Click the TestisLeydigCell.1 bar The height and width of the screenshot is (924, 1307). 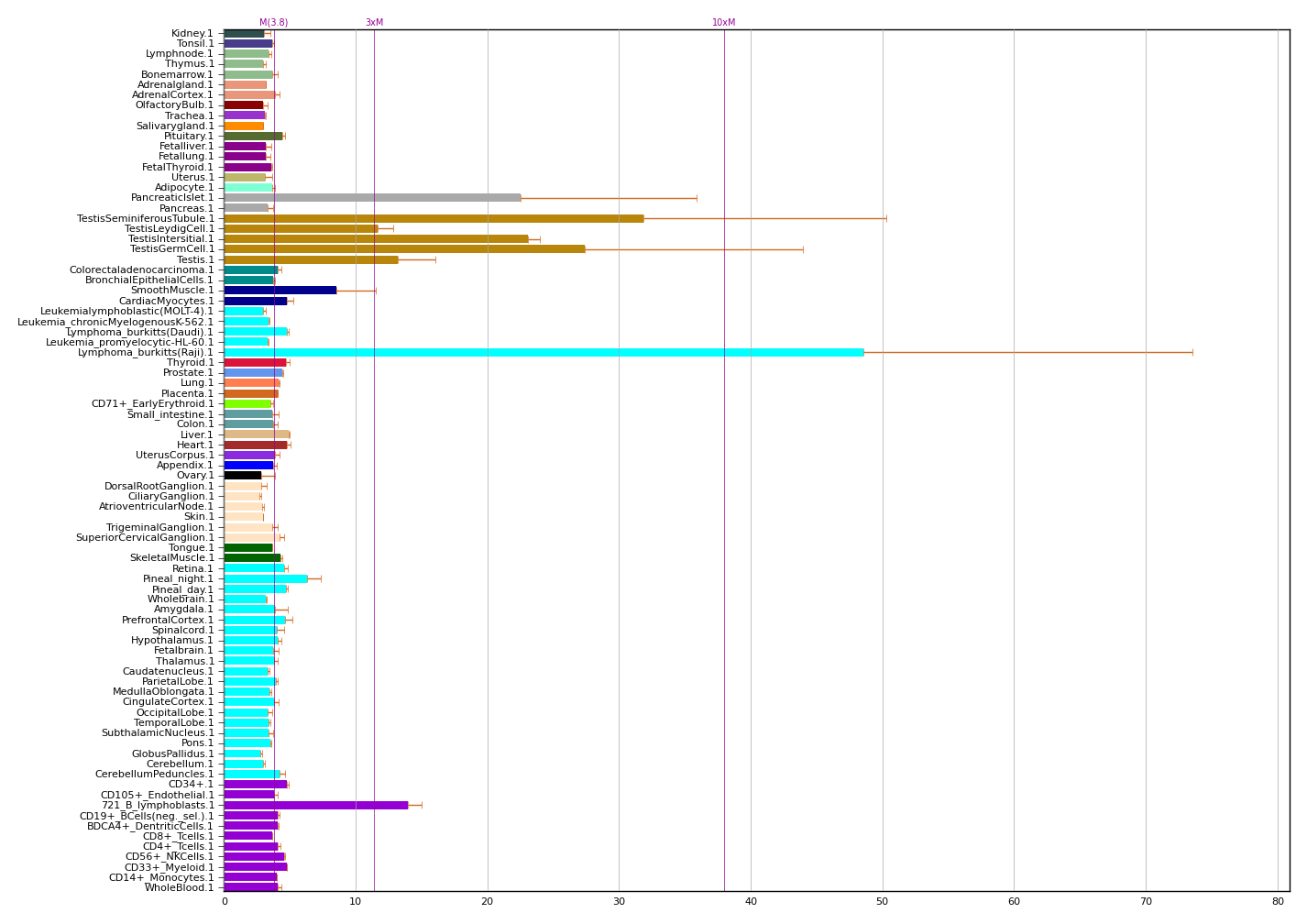click(300, 228)
